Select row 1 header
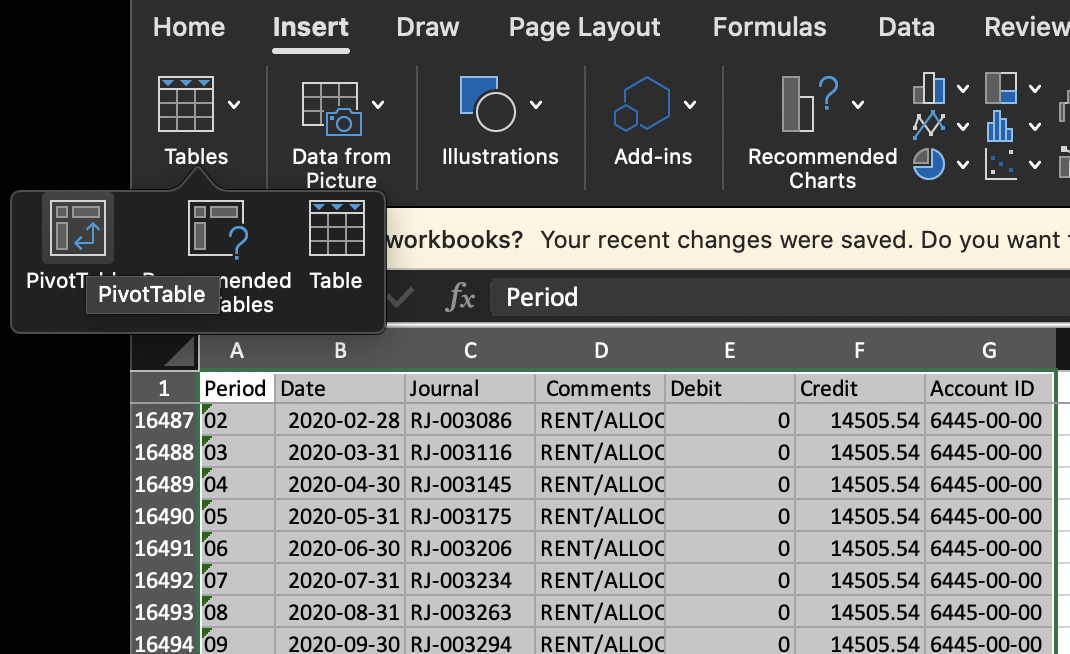This screenshot has height=654, width=1070. (164, 388)
